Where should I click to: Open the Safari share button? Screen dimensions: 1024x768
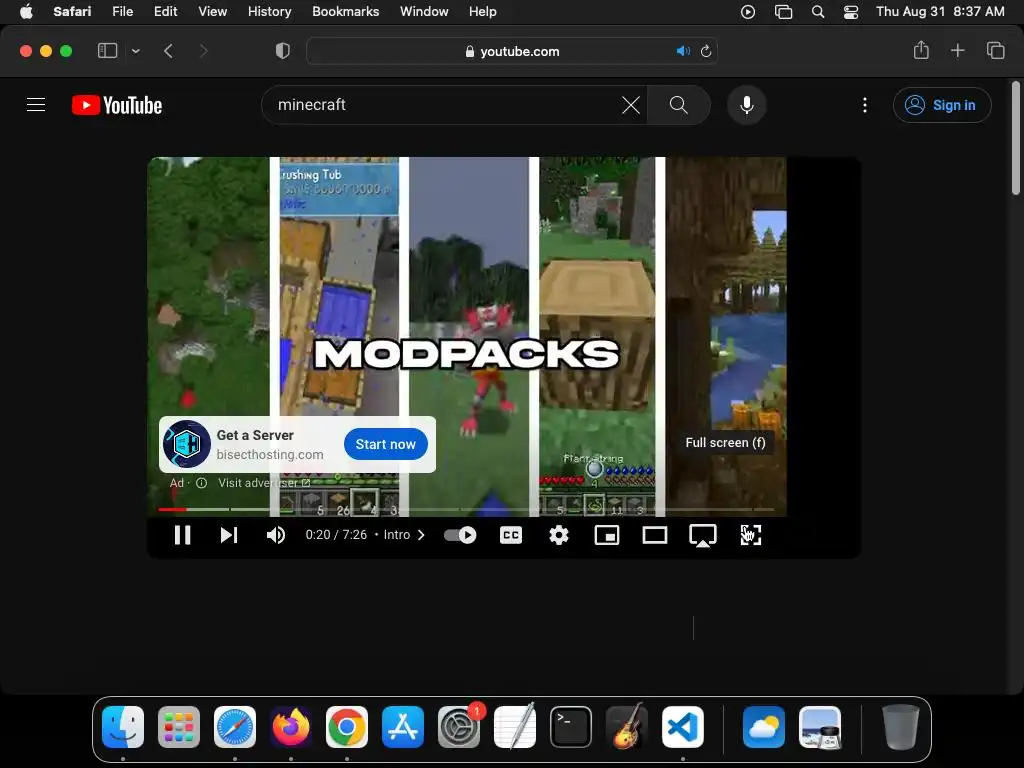coord(921,50)
